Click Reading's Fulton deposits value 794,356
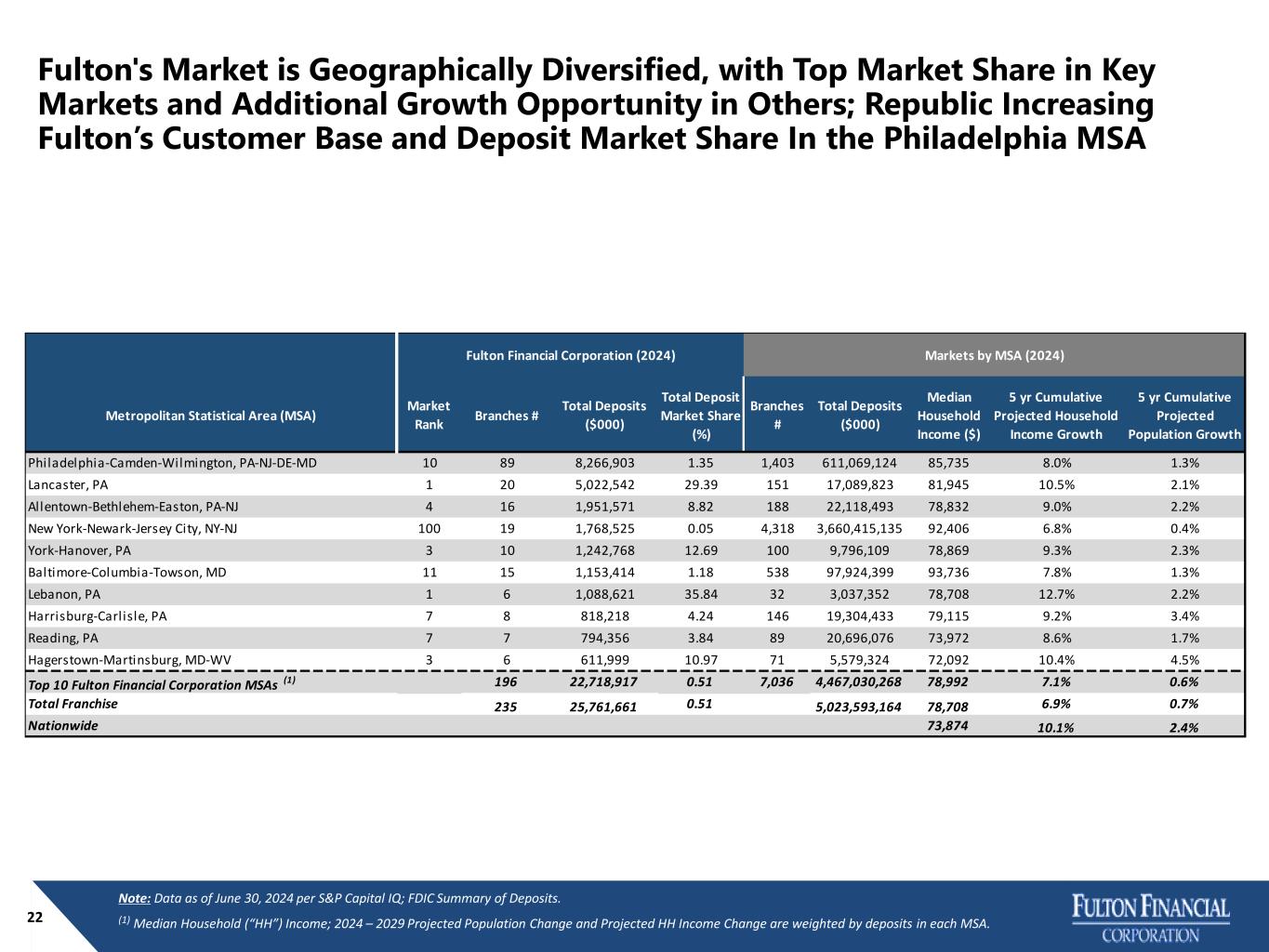The image size is (1269, 952). click(x=605, y=639)
